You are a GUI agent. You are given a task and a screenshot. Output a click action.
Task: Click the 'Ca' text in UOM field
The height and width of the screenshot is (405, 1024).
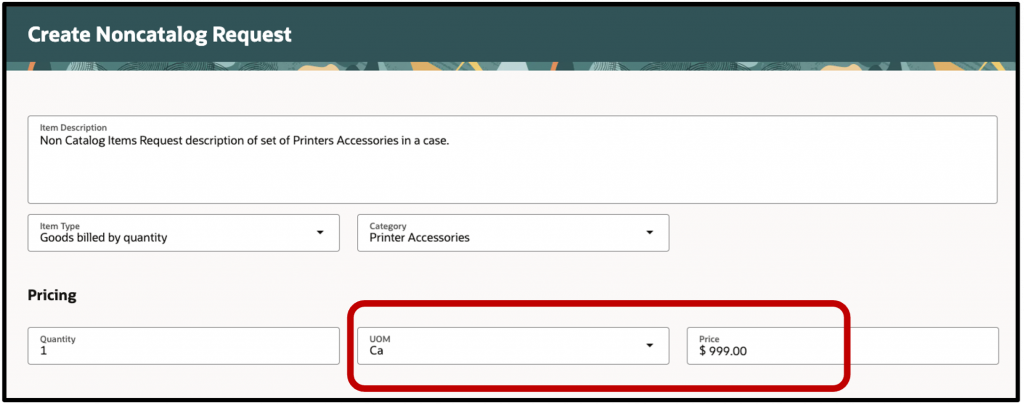(x=376, y=351)
